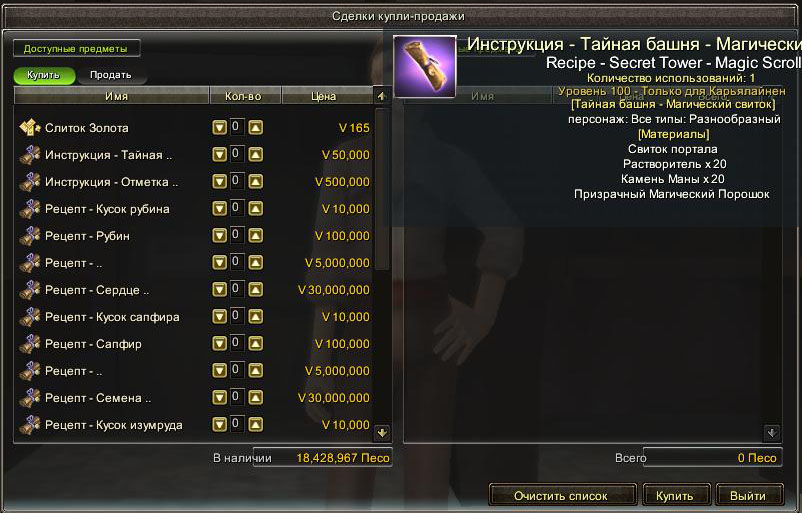Viewport: 802px width, 513px height.
Task: Increase quantity of Слиток Золота
Action: (x=256, y=127)
